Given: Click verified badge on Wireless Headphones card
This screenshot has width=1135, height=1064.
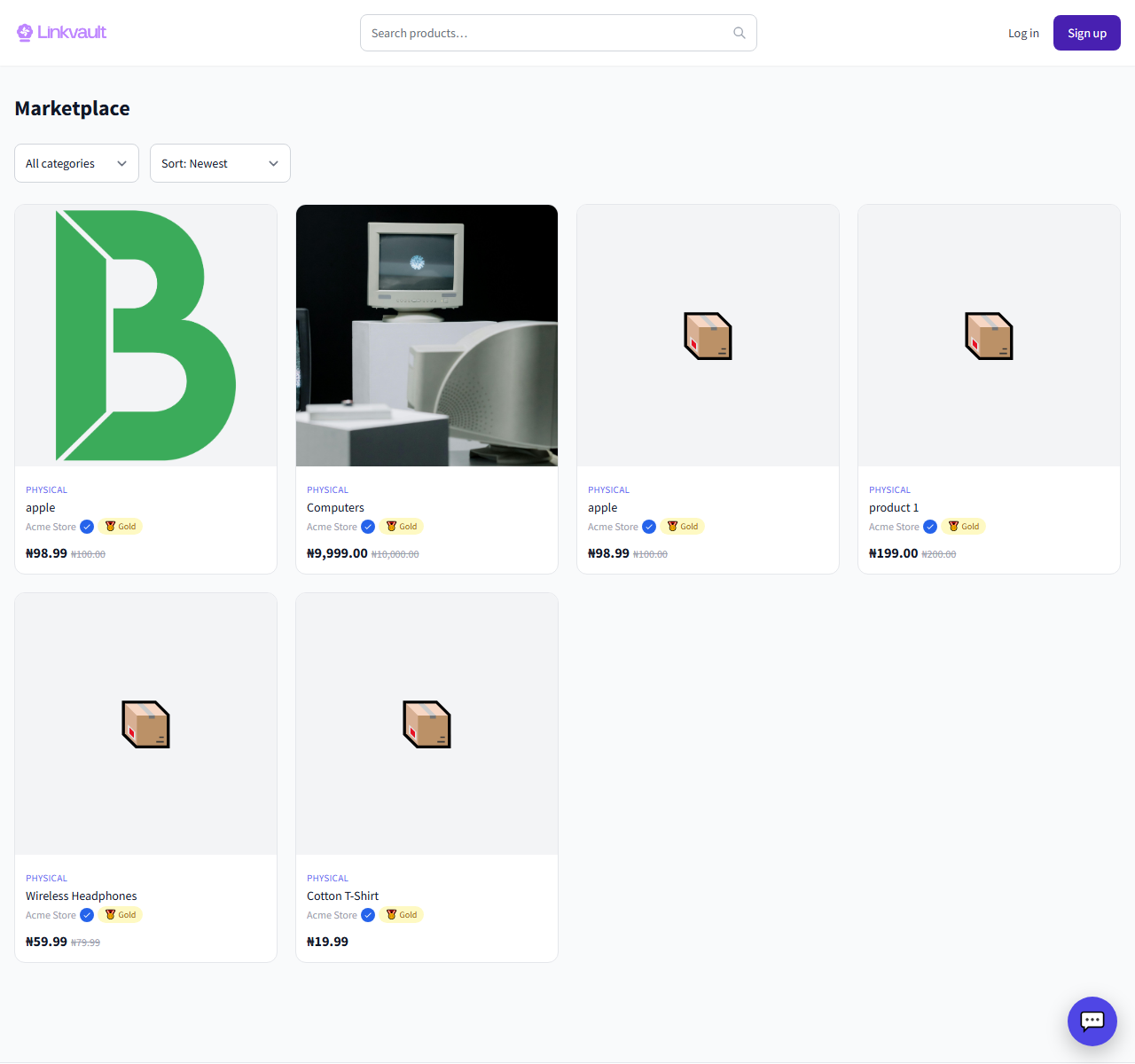Looking at the screenshot, I should (x=87, y=915).
